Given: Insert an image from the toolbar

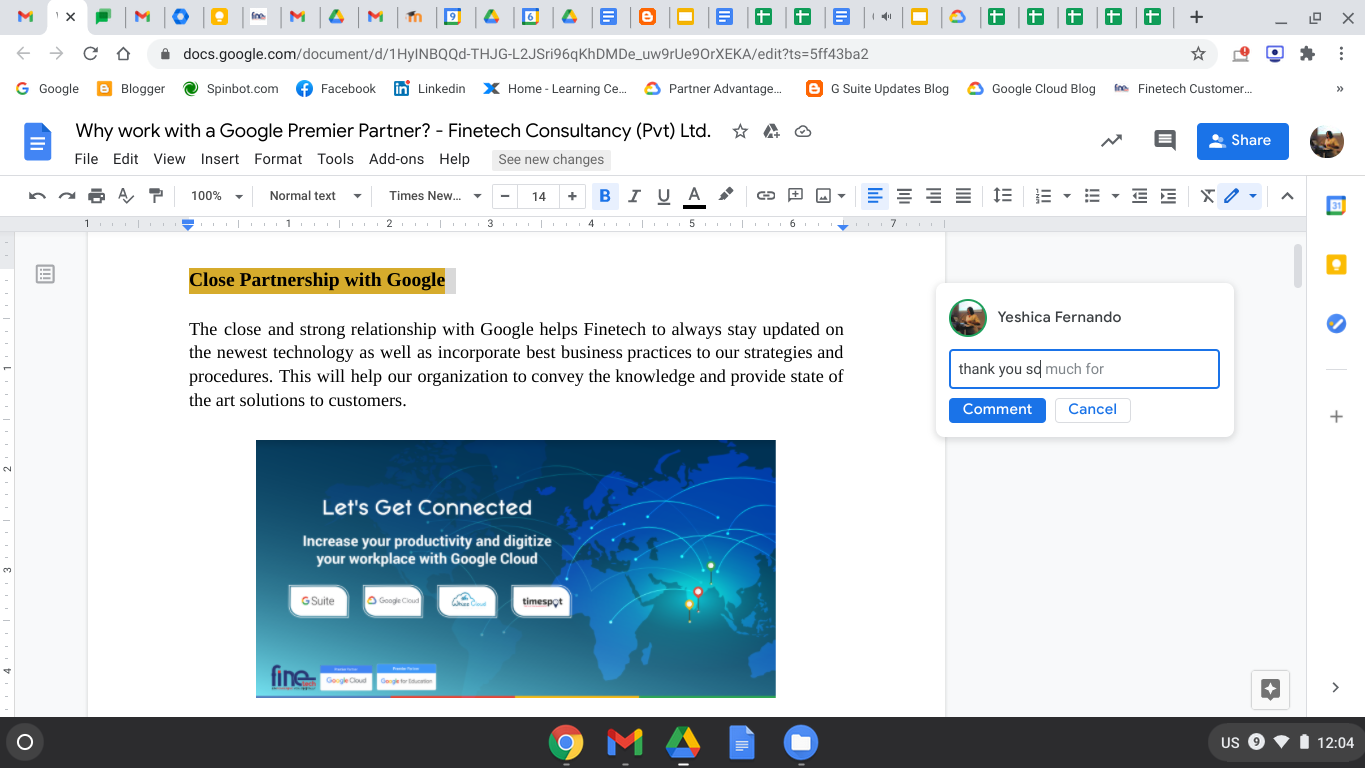Looking at the screenshot, I should click(x=824, y=196).
